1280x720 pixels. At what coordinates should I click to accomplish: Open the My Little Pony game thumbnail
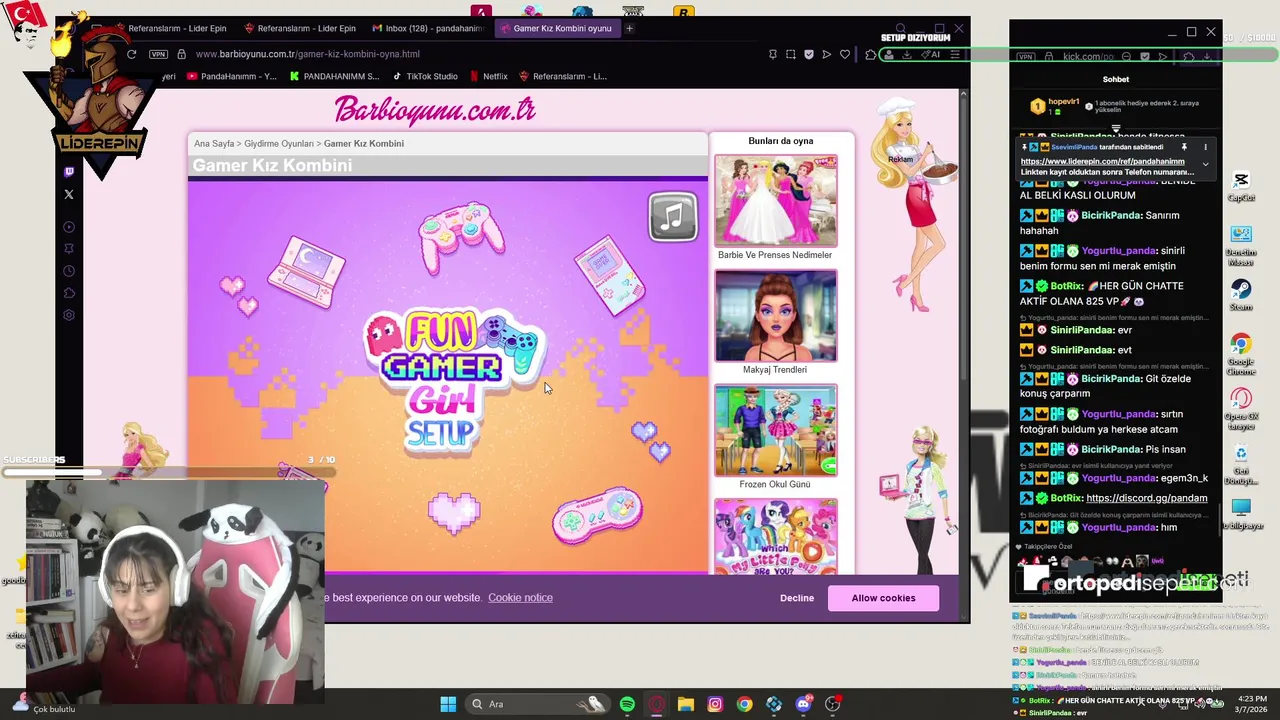pos(776,537)
